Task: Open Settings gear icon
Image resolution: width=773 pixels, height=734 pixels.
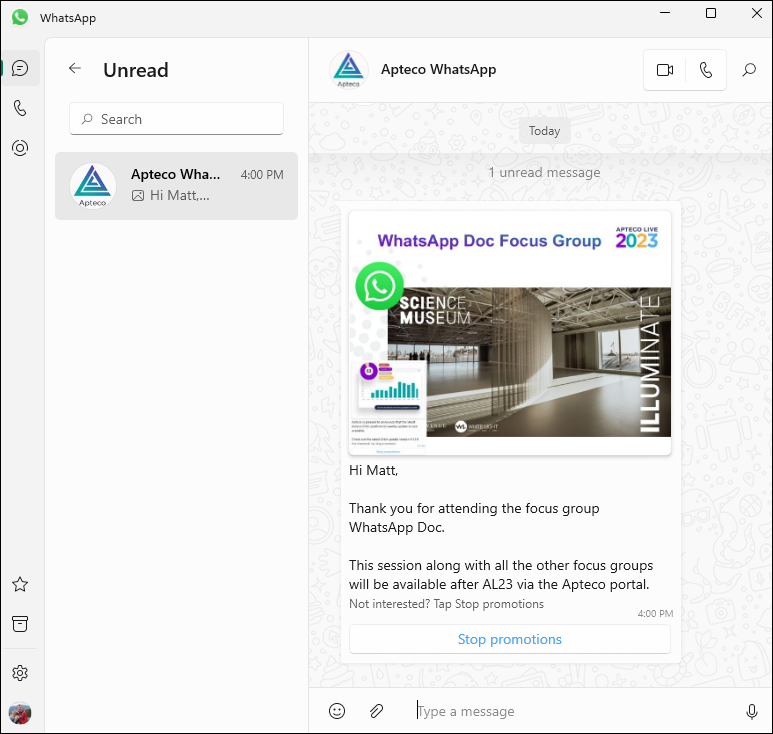Action: pyautogui.click(x=20, y=673)
